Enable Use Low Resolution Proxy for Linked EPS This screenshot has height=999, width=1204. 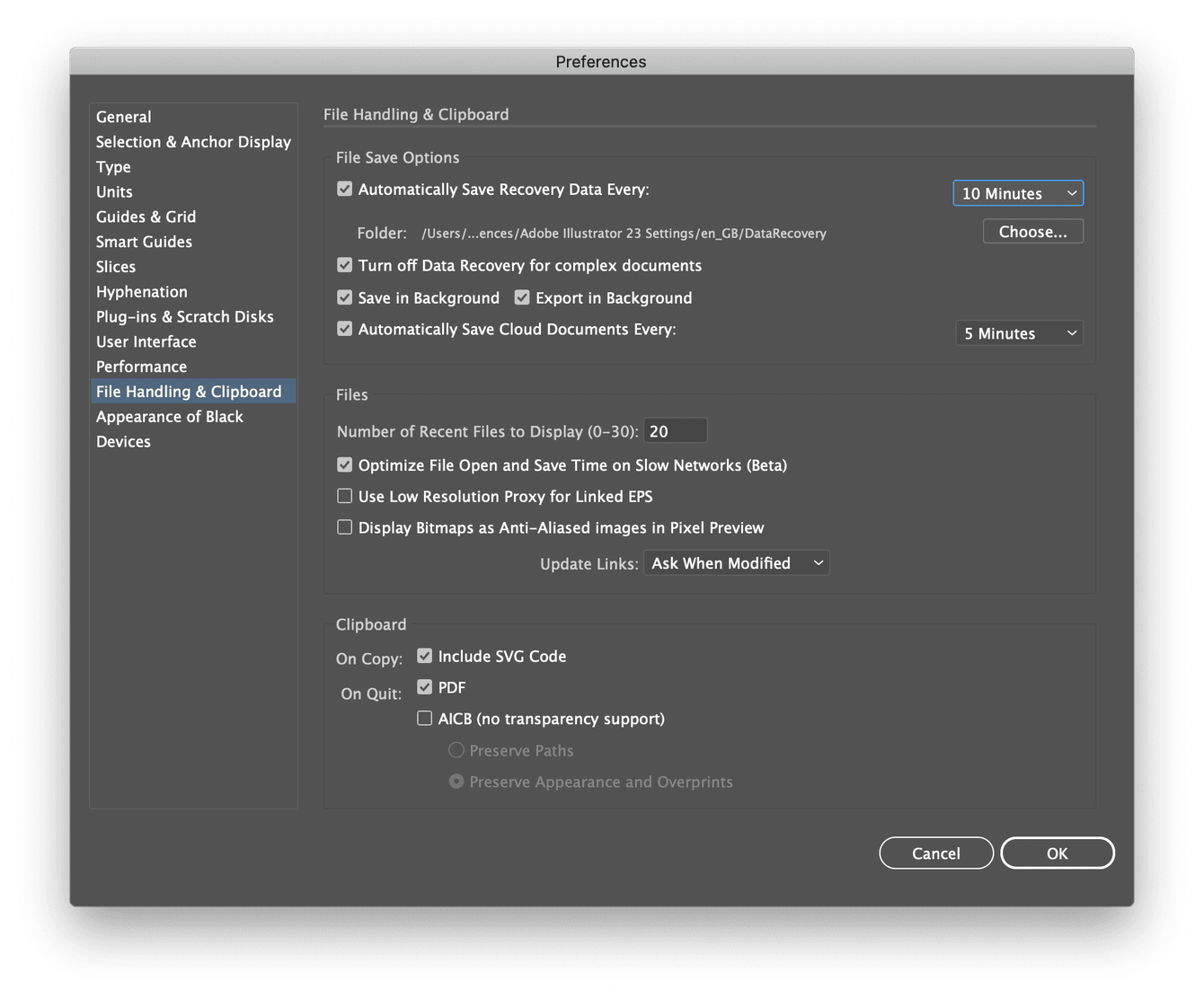pyautogui.click(x=344, y=496)
